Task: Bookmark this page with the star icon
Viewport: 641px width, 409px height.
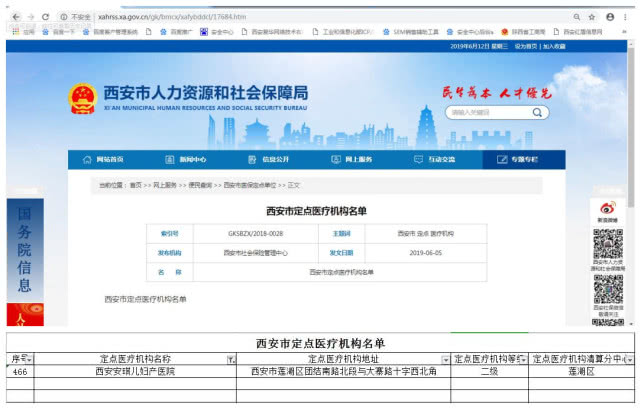Action: pyautogui.click(x=592, y=17)
